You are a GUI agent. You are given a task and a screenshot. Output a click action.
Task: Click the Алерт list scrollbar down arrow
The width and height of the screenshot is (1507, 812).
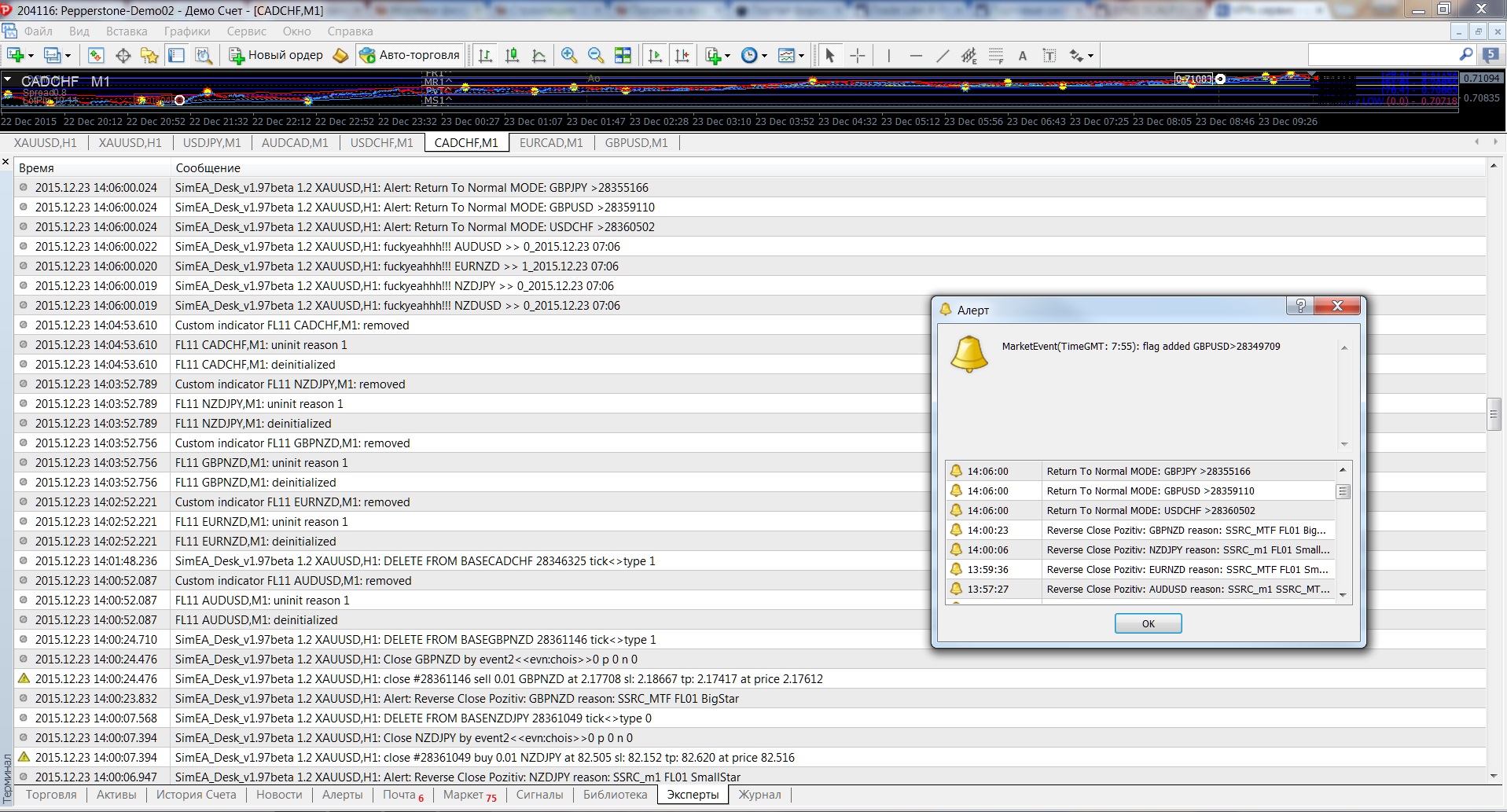pos(1343,595)
